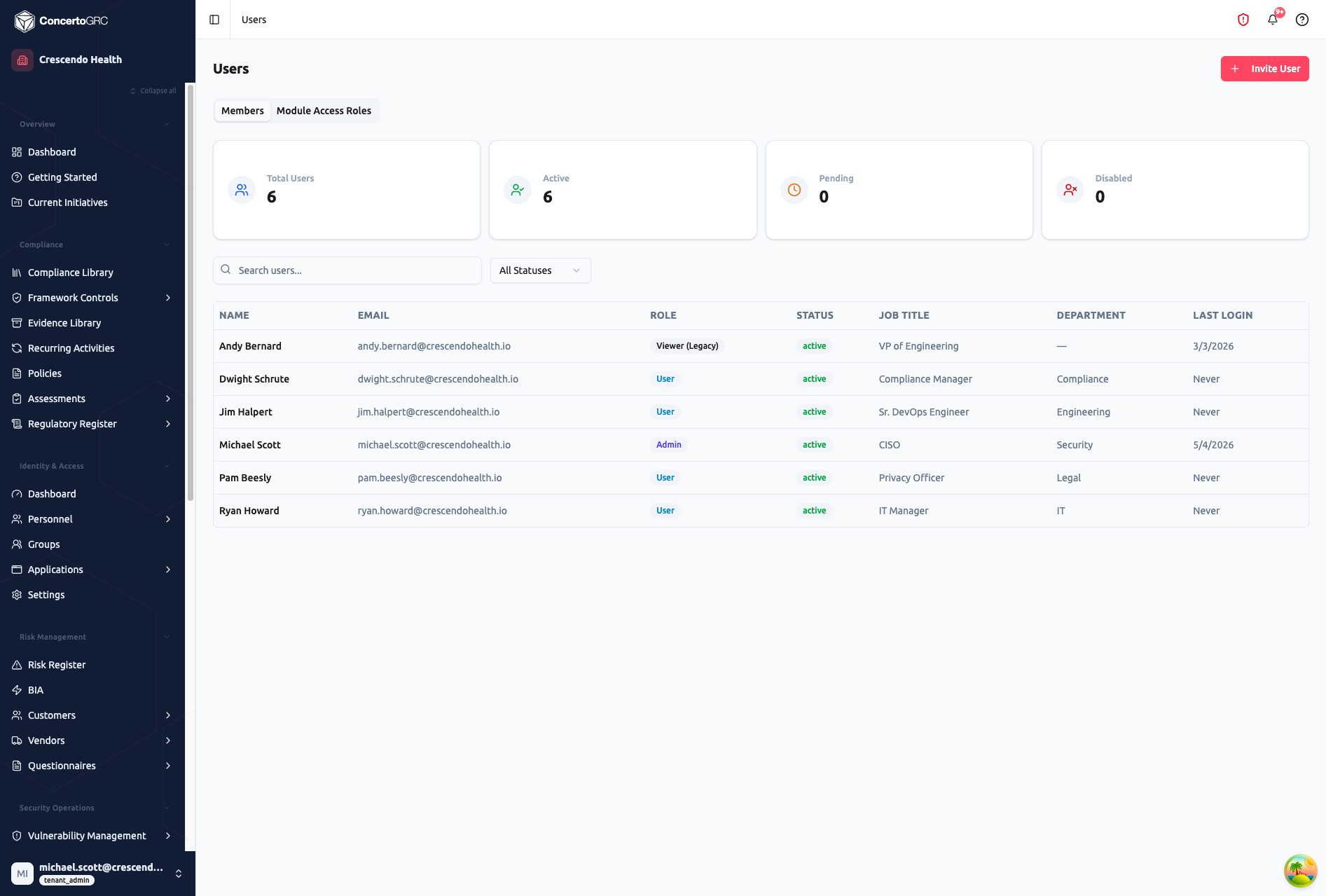
Task: Expand Applications submenu
Action: [168, 570]
